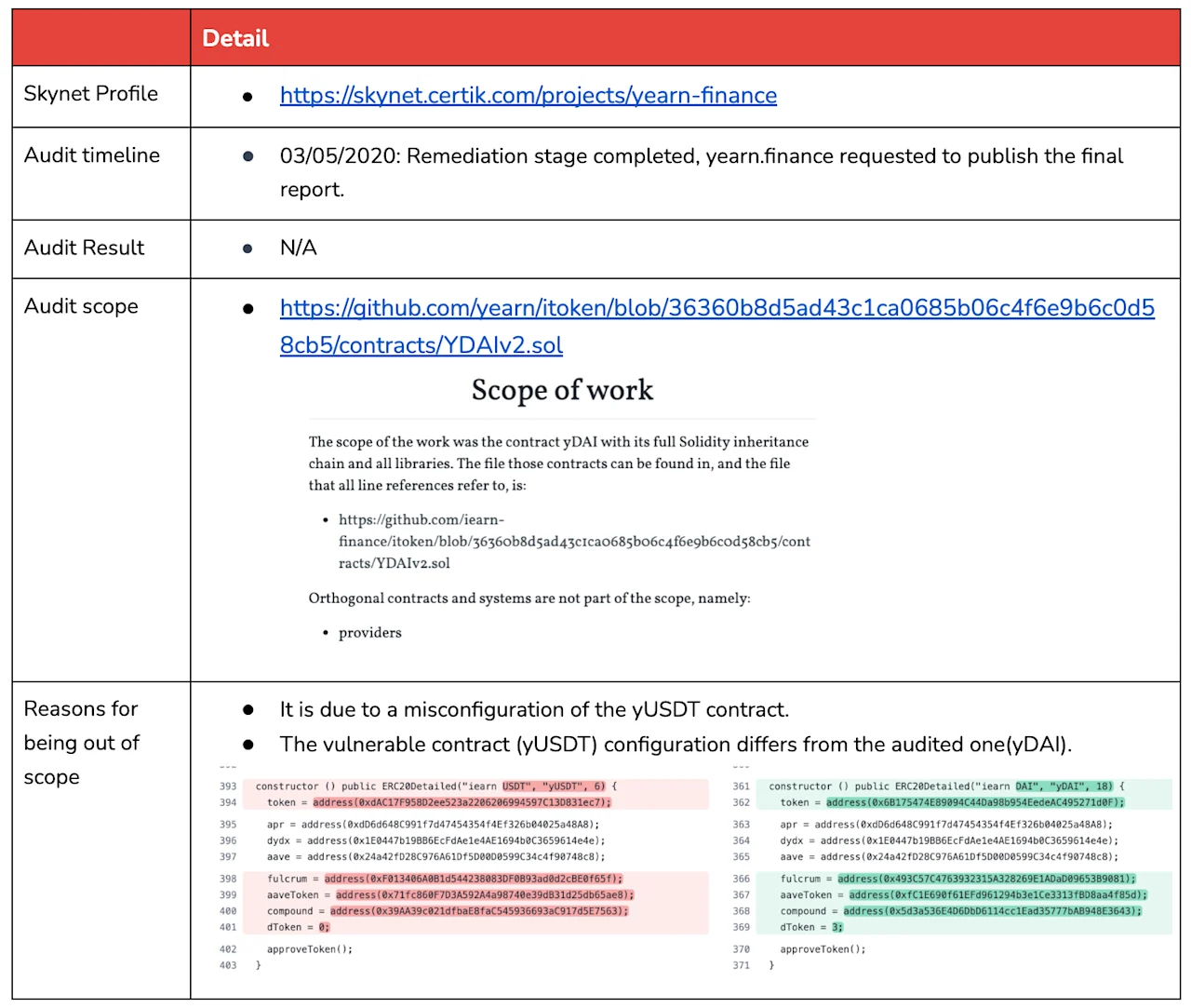Select the 'Reasons for being out of scope' label
This screenshot has height=1008, width=1191.
[81, 743]
